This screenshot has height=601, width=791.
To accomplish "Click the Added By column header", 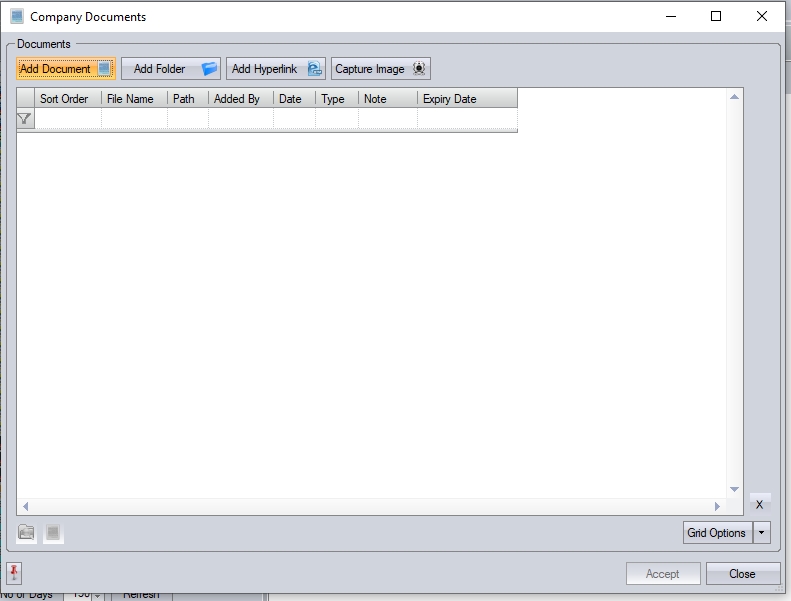I will point(241,98).
